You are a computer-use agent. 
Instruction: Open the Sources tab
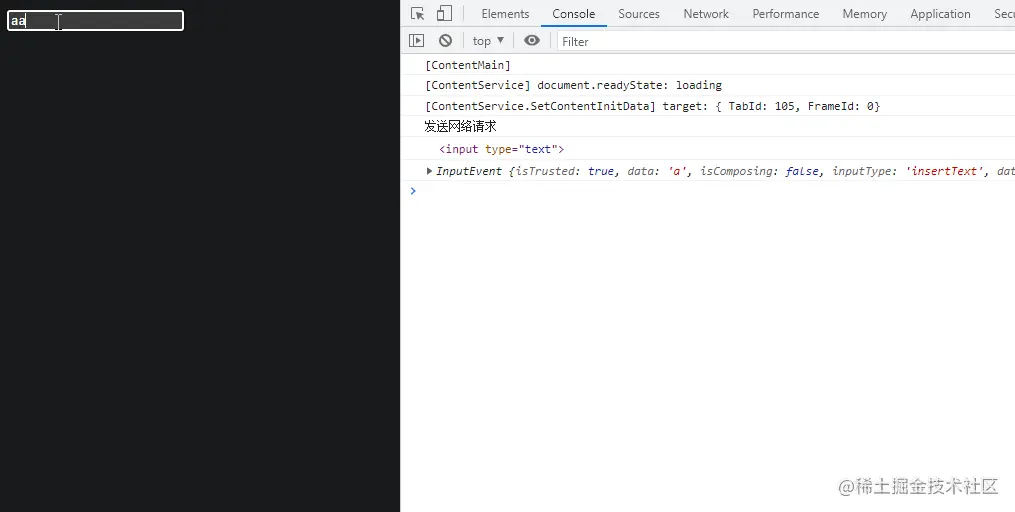tap(639, 14)
